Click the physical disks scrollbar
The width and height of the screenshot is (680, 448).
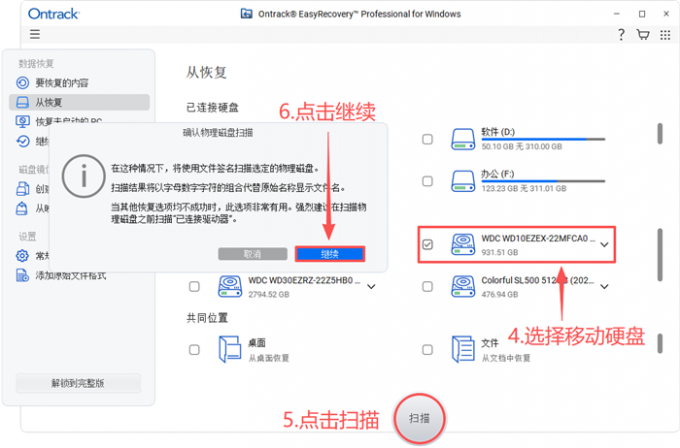pos(660,255)
